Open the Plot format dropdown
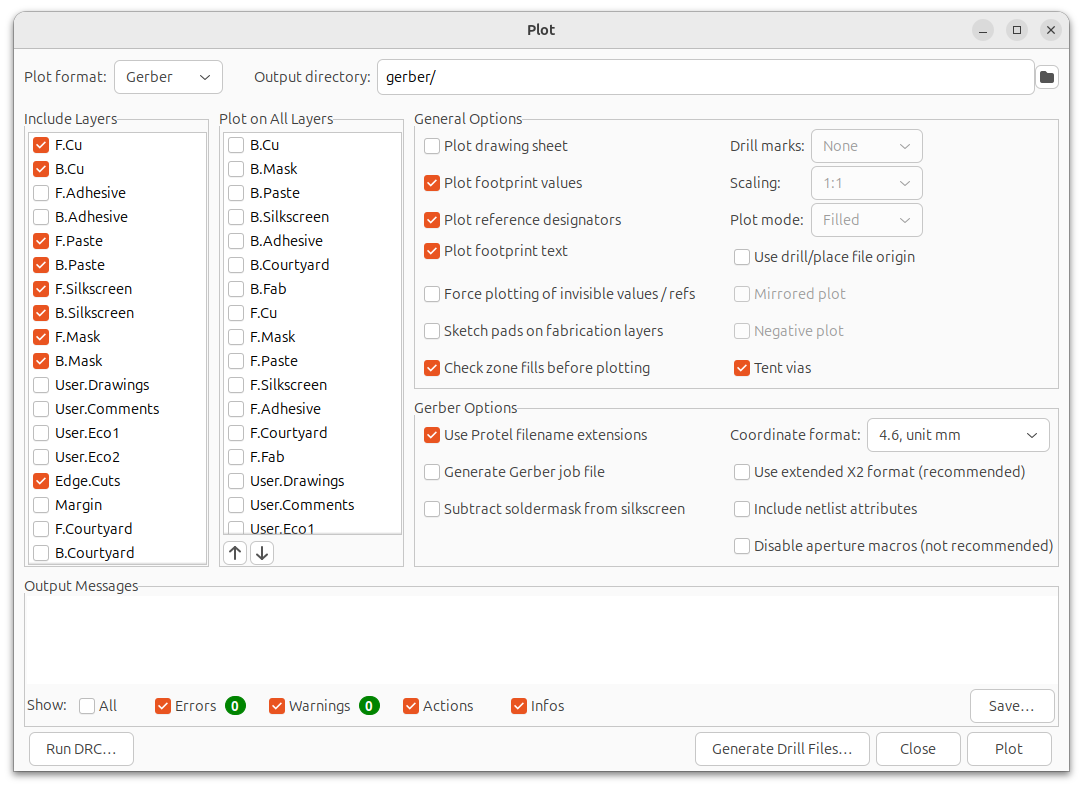This screenshot has height=788, width=1083. [169, 77]
